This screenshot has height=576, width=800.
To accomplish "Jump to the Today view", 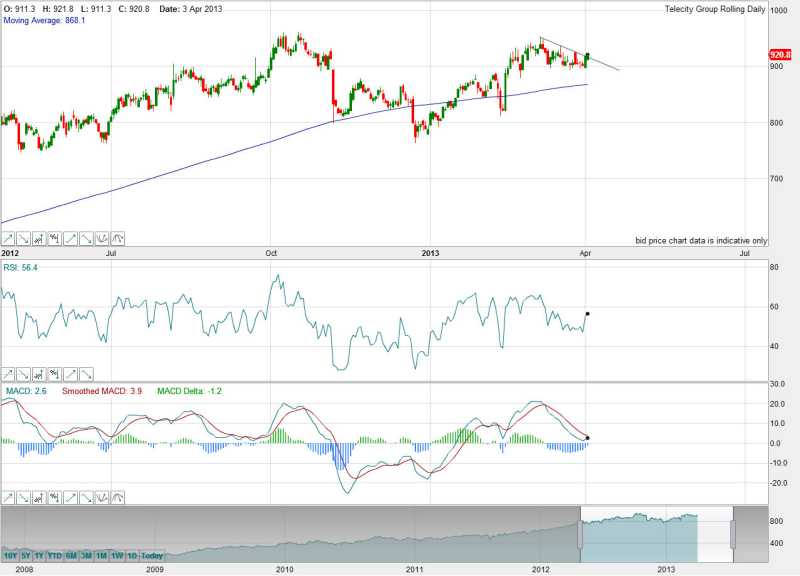I will pyautogui.click(x=151, y=555).
